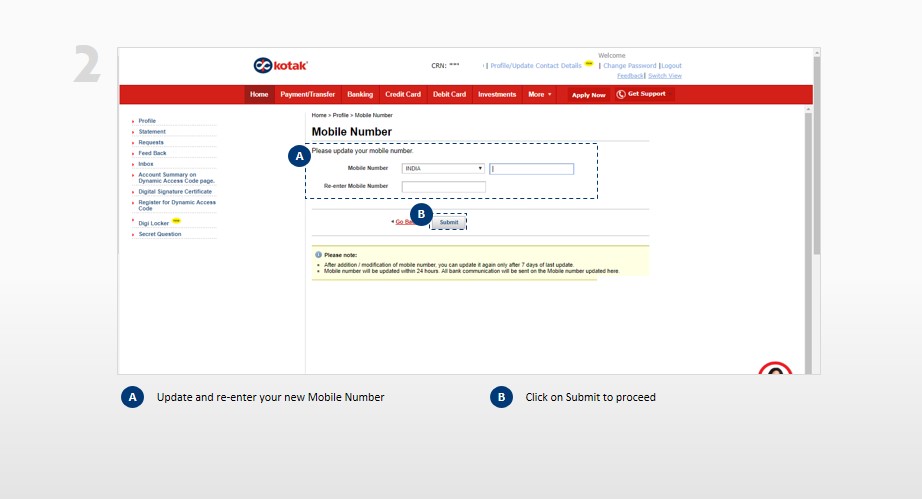This screenshot has width=922, height=499.
Task: Click the Apply Now button
Action: (x=589, y=95)
